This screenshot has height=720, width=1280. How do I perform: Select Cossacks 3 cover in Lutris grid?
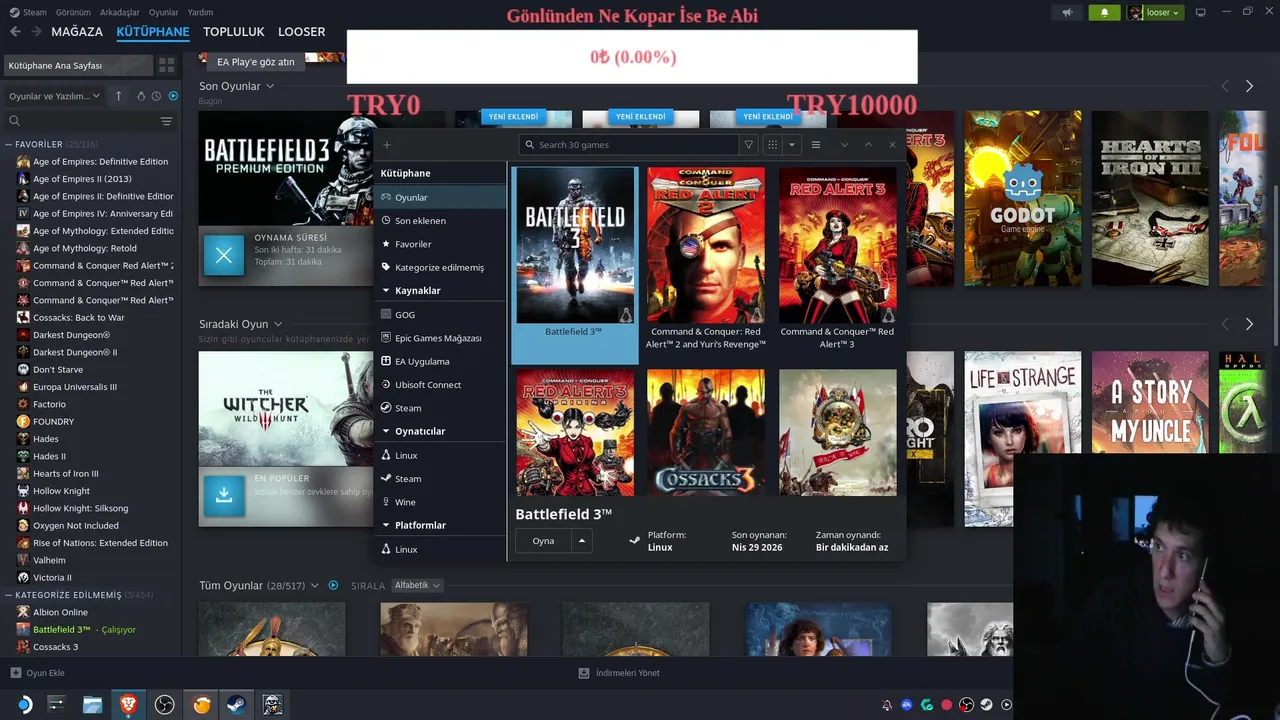coord(706,433)
